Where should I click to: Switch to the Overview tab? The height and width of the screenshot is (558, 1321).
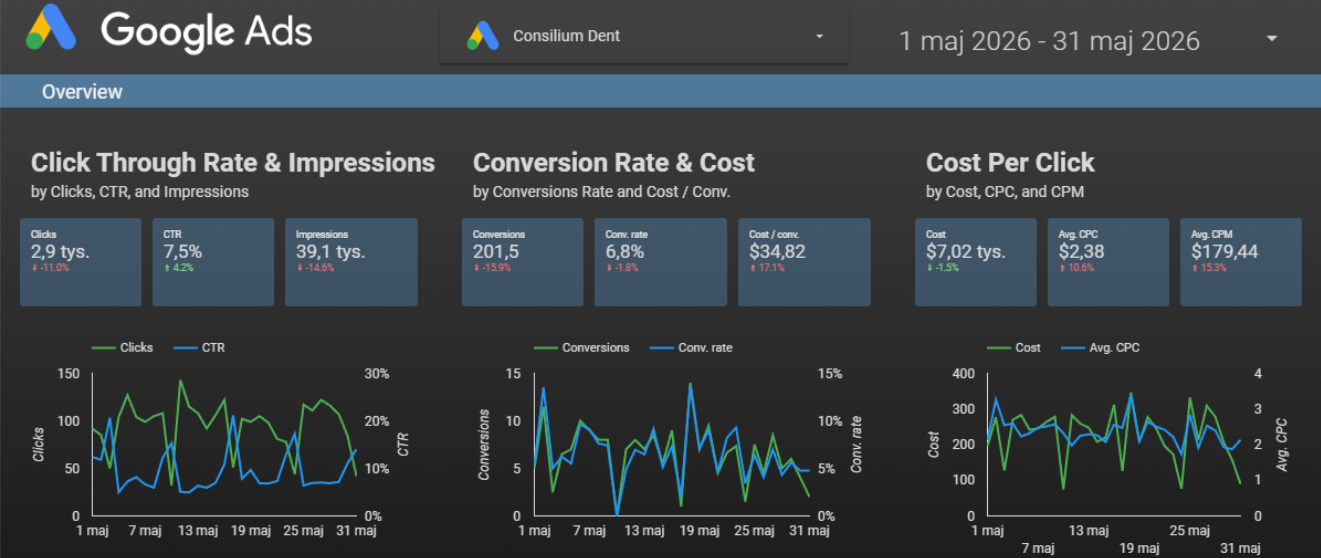click(x=82, y=92)
